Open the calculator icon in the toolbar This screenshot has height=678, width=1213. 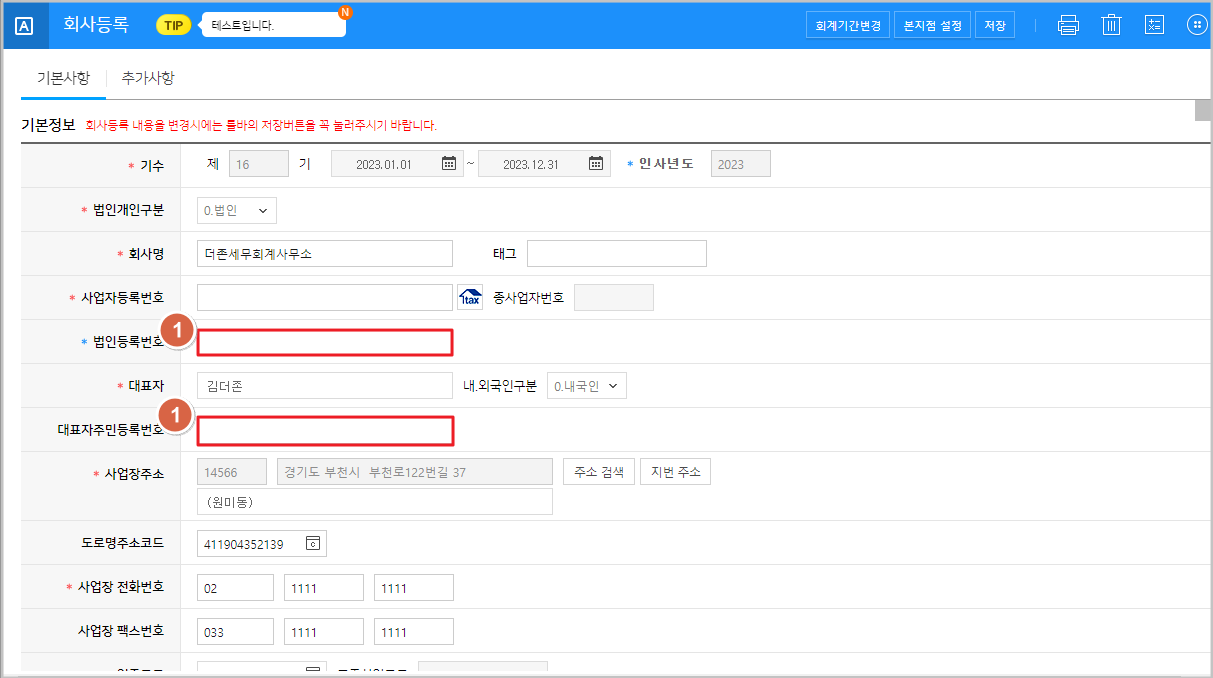pos(1154,24)
